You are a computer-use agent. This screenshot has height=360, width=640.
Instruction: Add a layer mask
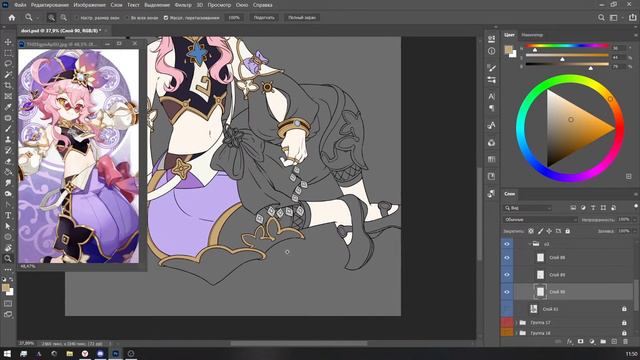click(x=580, y=342)
